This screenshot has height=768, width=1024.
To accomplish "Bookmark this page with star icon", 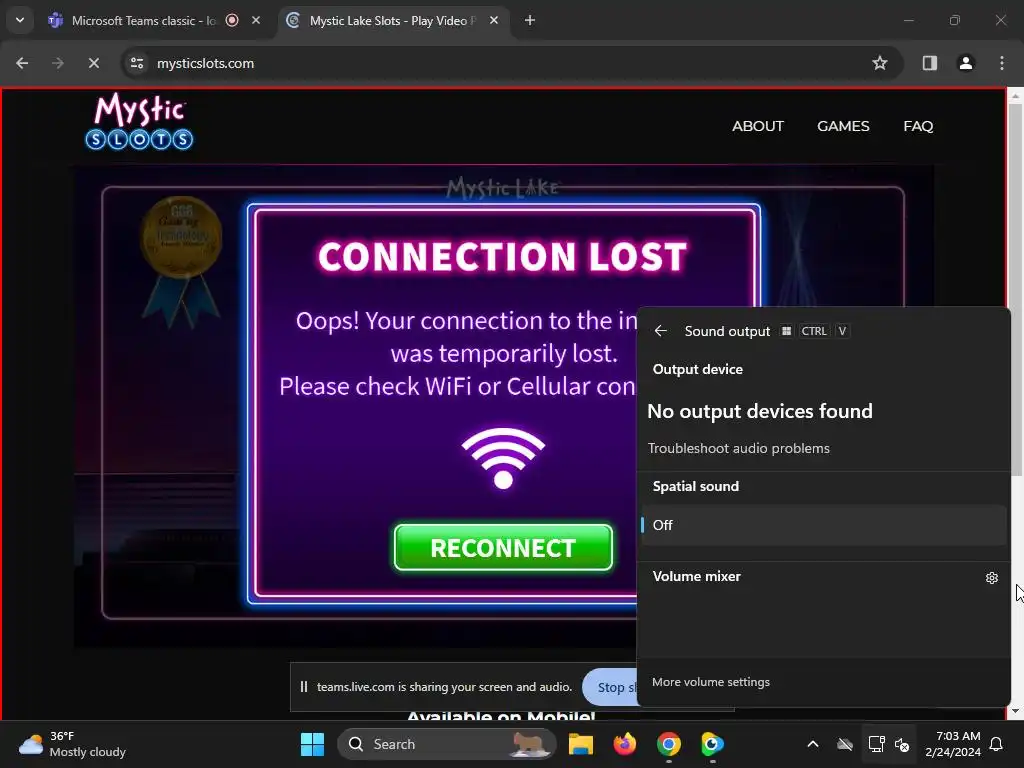I will tap(880, 63).
